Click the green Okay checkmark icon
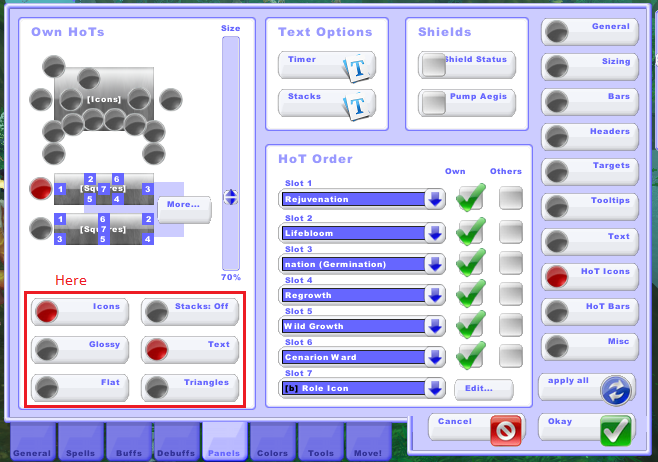This screenshot has width=658, height=462. pos(616,429)
